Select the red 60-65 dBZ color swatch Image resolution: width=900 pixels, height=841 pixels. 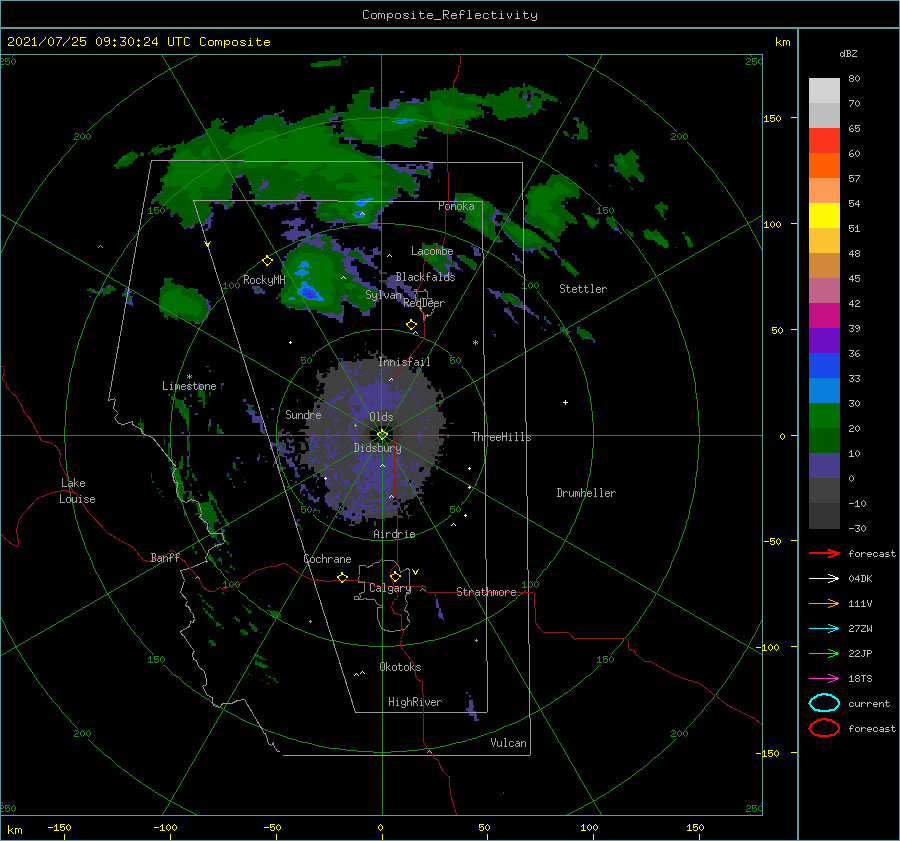824,141
